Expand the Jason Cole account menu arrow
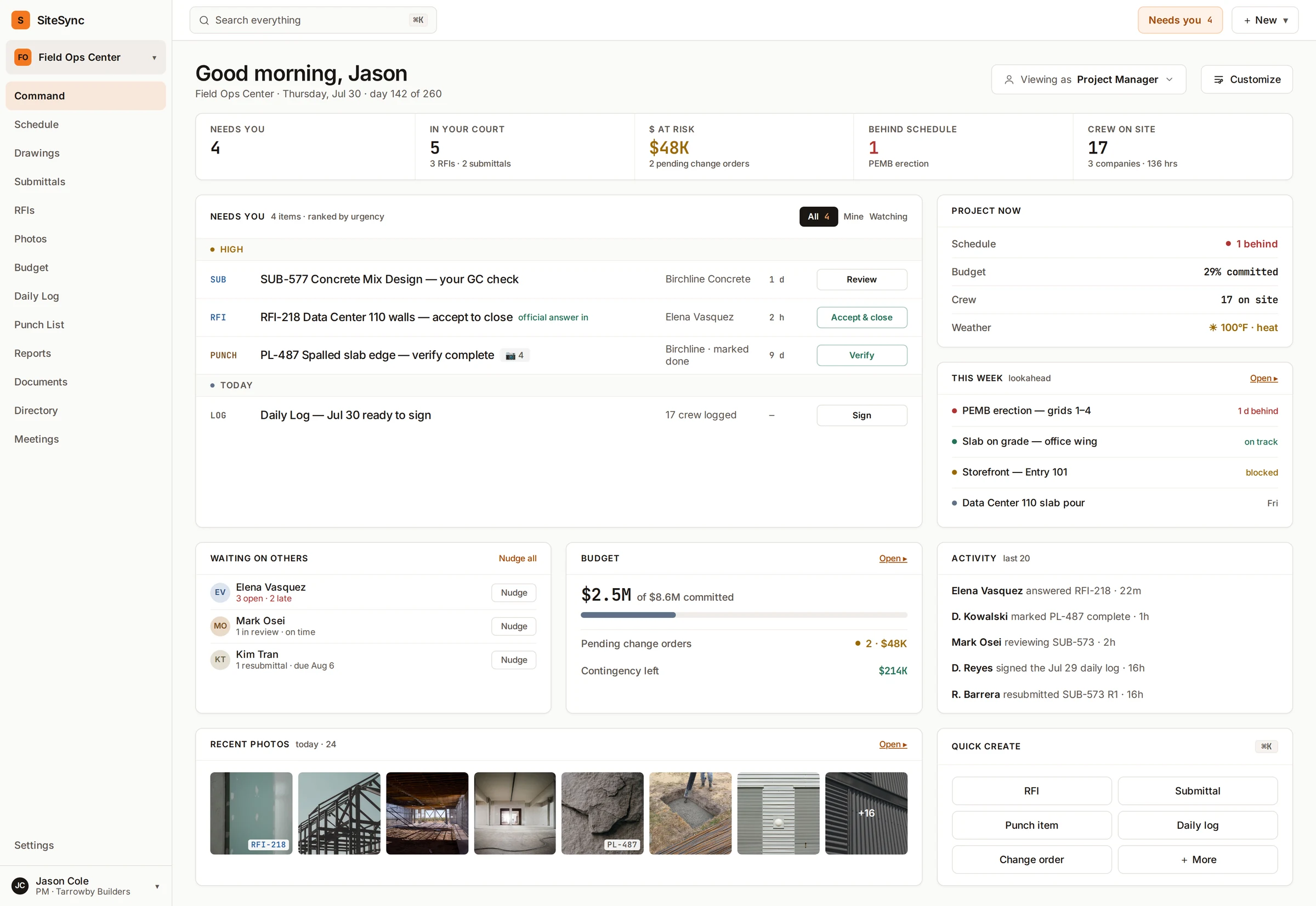 [157, 886]
